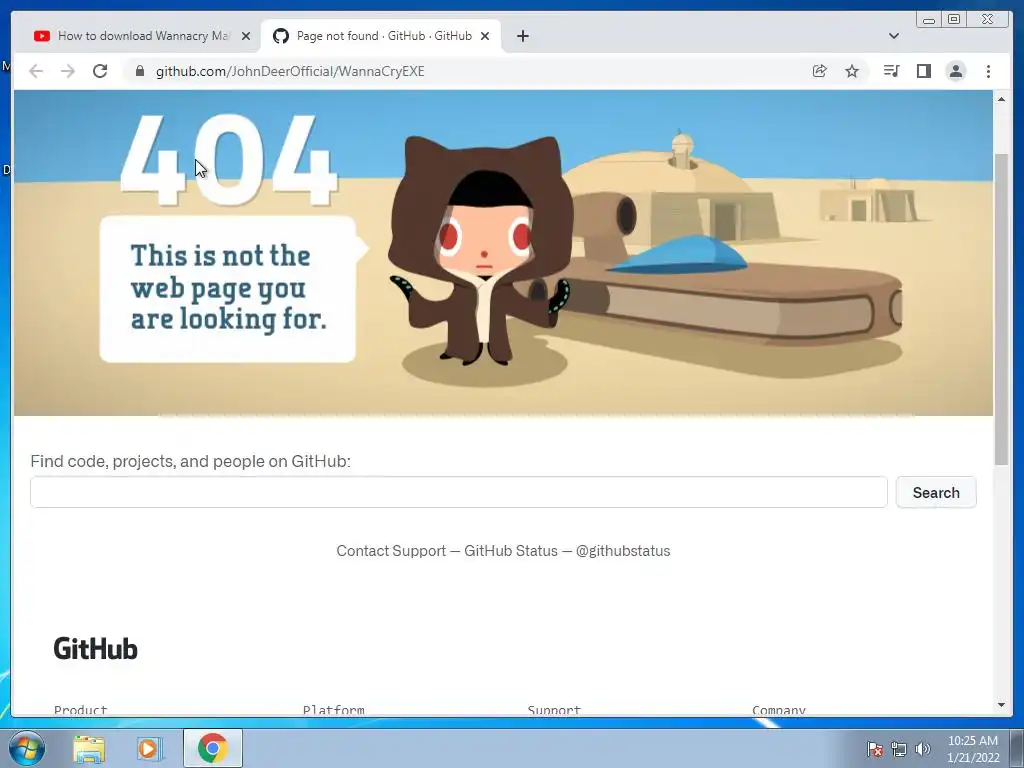Viewport: 1024px width, 768px height.
Task: Click the GitHub logo in the footer
Action: pos(95,648)
